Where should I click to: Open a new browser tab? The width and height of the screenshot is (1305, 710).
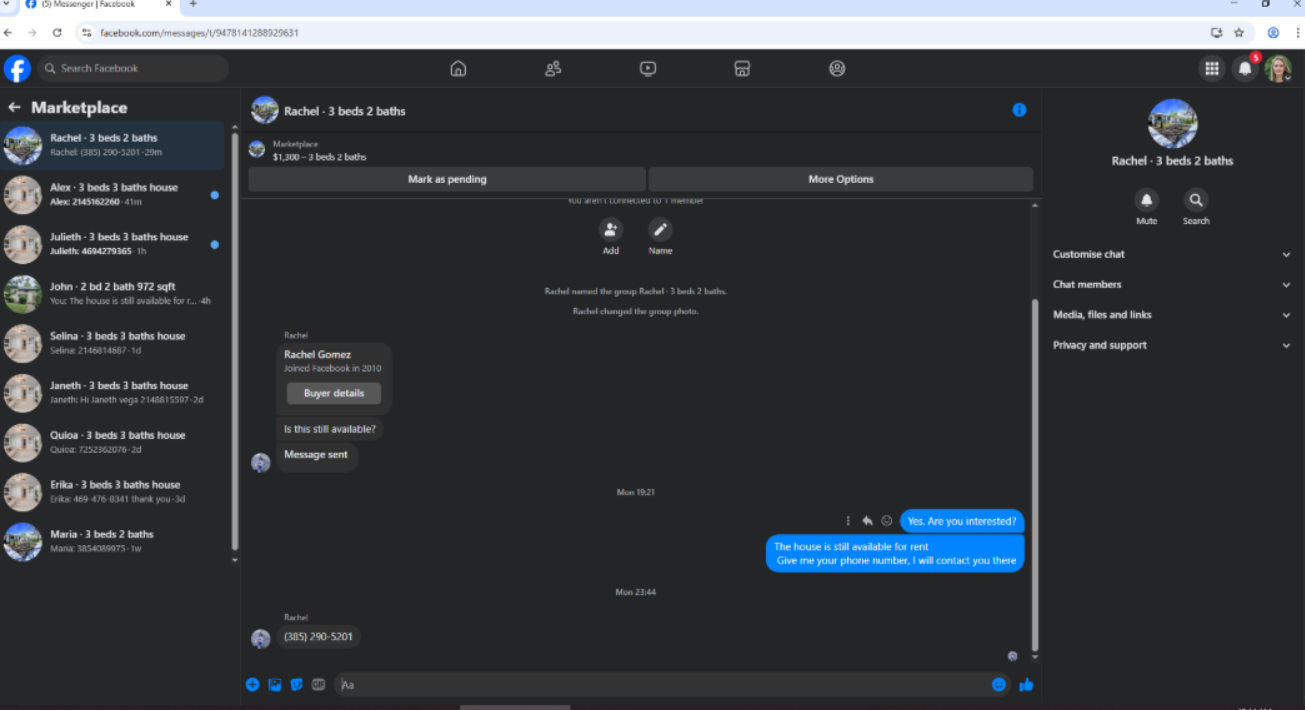(193, 4)
